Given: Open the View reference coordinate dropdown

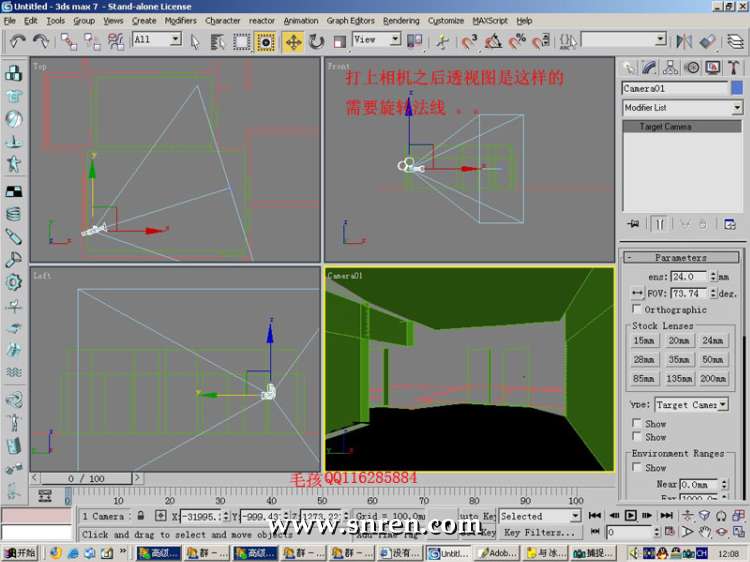Looking at the screenshot, I should click(x=377, y=40).
